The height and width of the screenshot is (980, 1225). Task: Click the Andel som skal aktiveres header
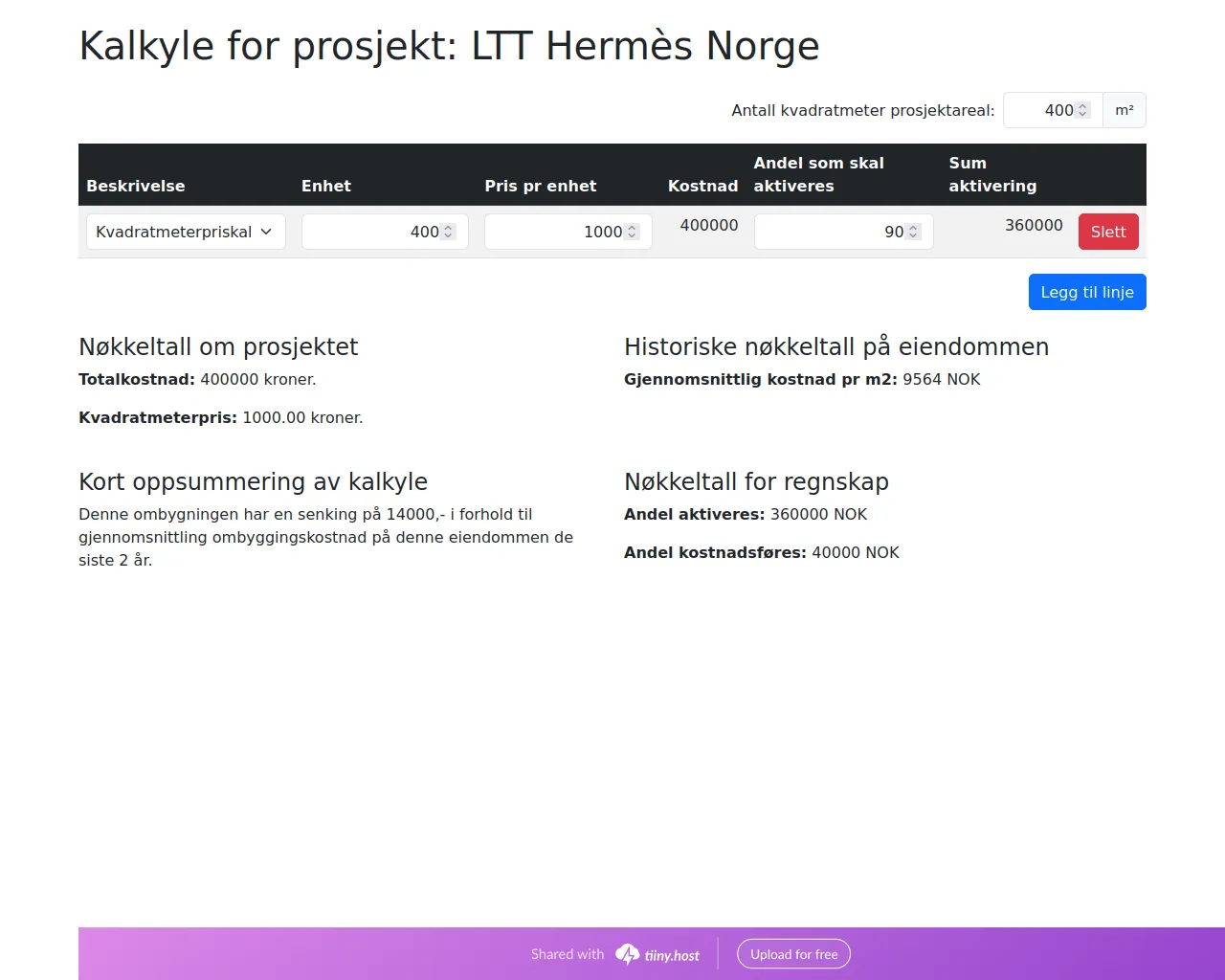point(819,174)
